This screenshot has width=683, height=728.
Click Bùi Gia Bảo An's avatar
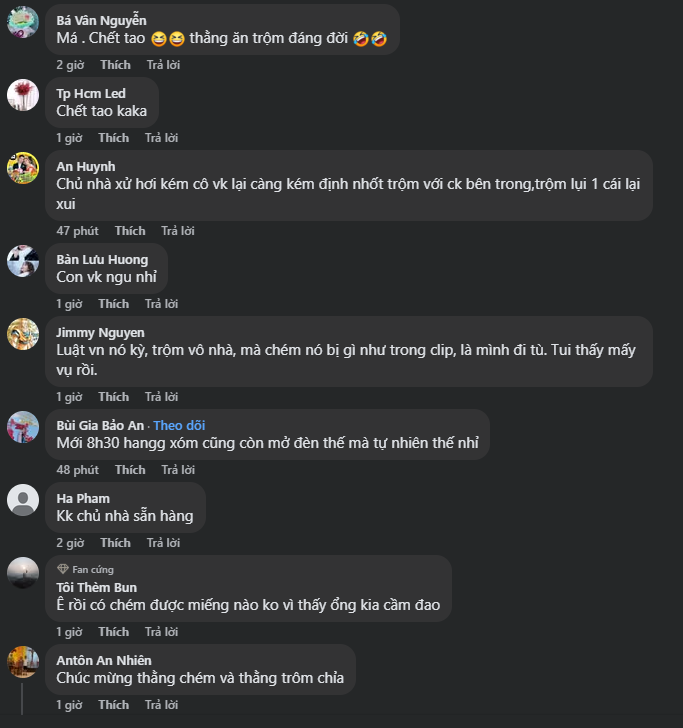coord(23,427)
